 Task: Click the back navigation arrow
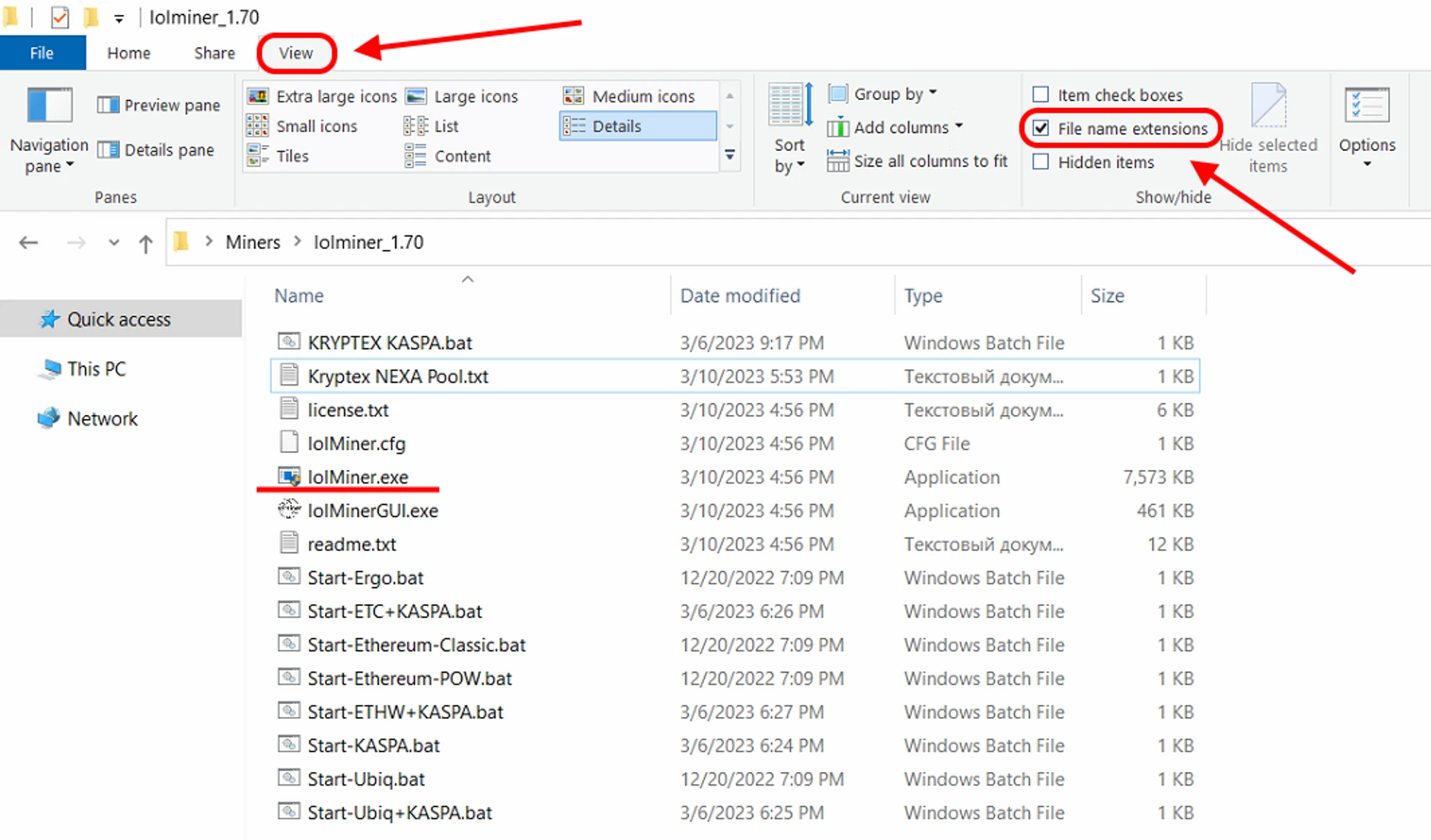29,243
